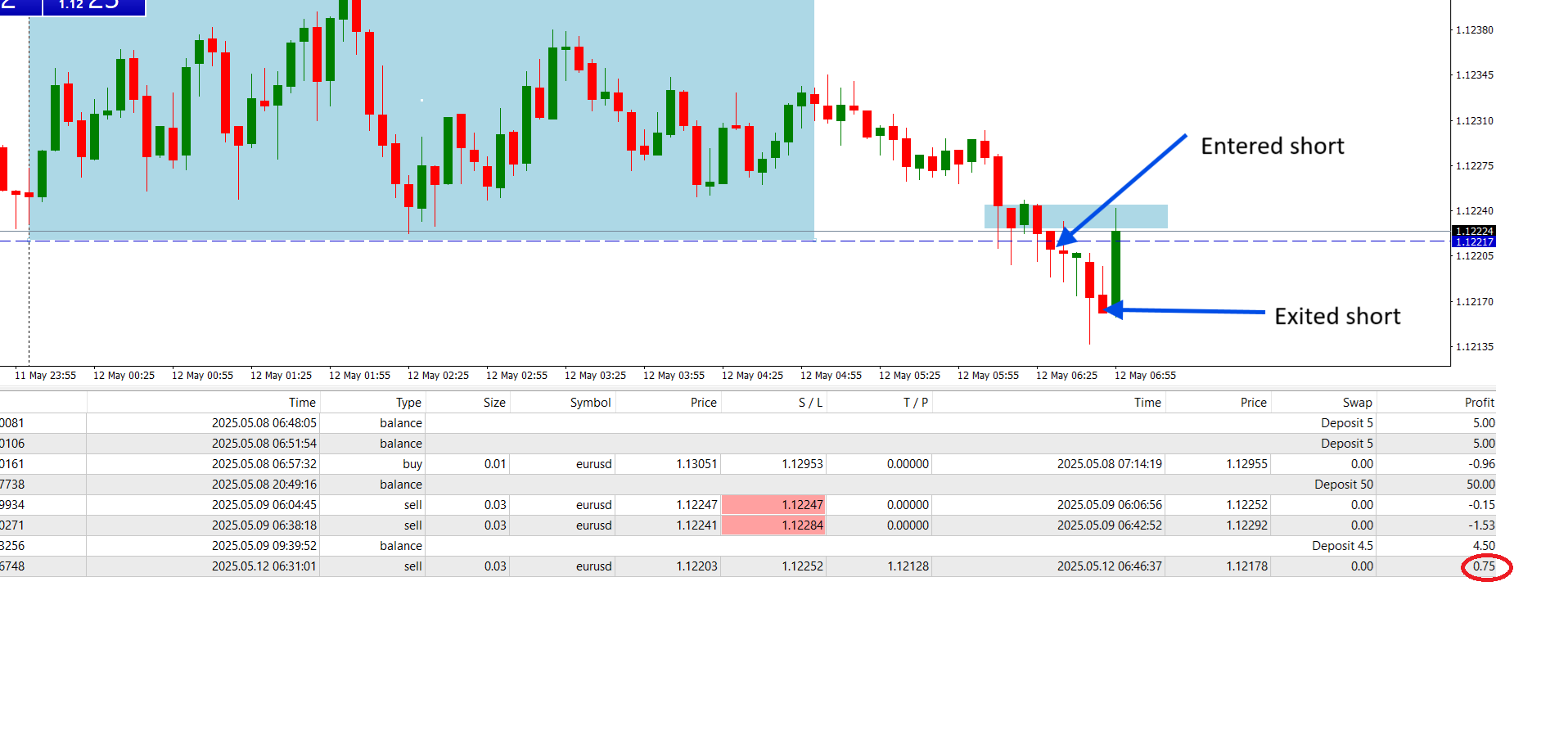This screenshot has height=753, width=1568.
Task: Click the small light-blue zone rectangle near short entry
Action: tap(1138, 216)
